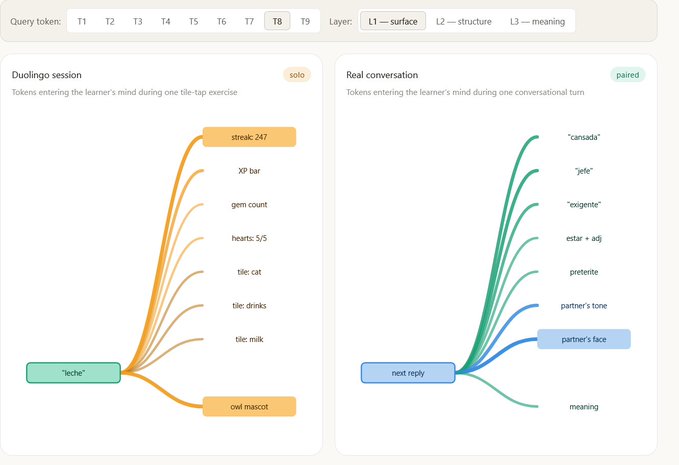
Task: Click the "exigente" token label
Action: click(x=584, y=204)
